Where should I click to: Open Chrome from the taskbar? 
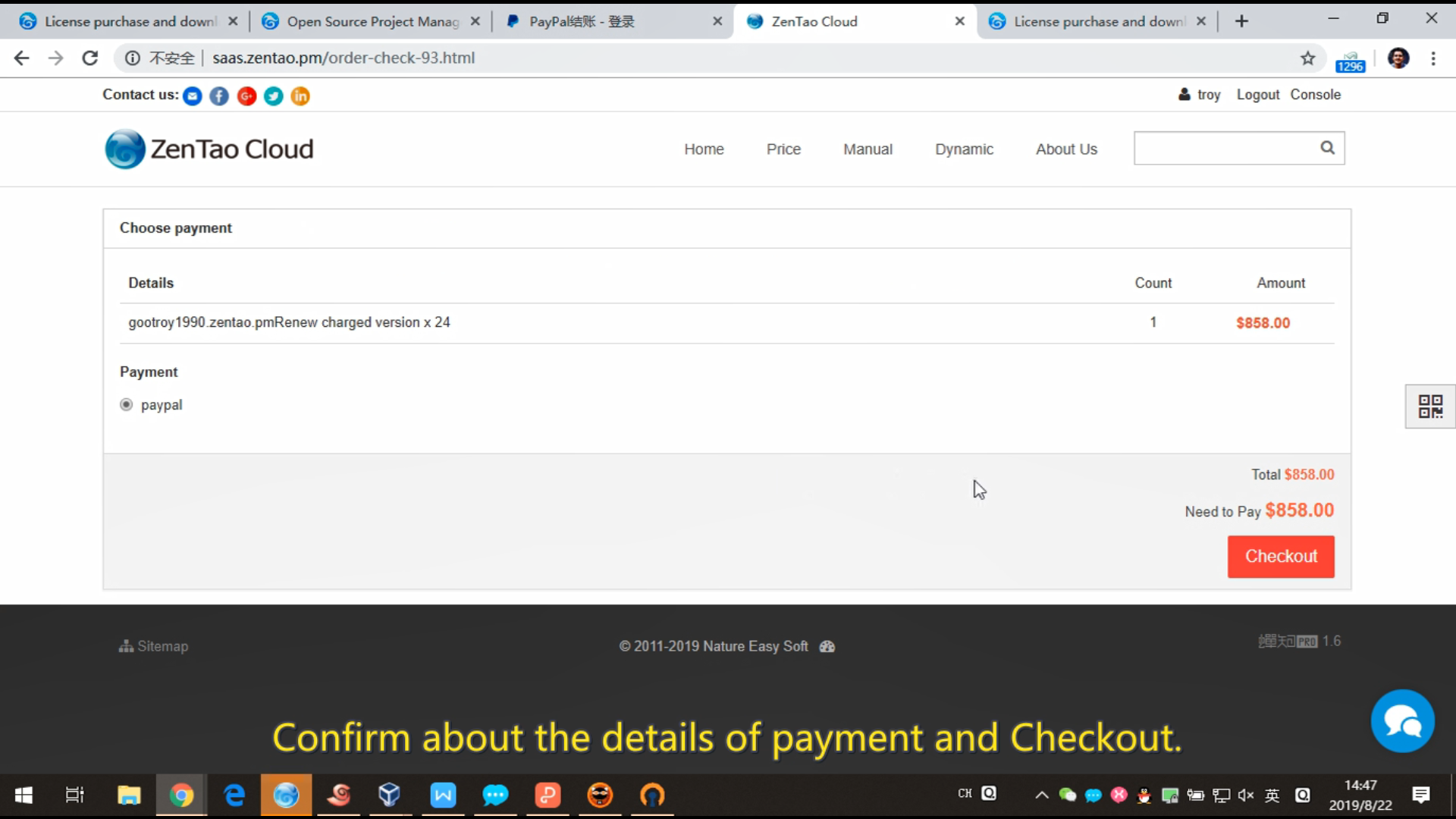coord(181,795)
